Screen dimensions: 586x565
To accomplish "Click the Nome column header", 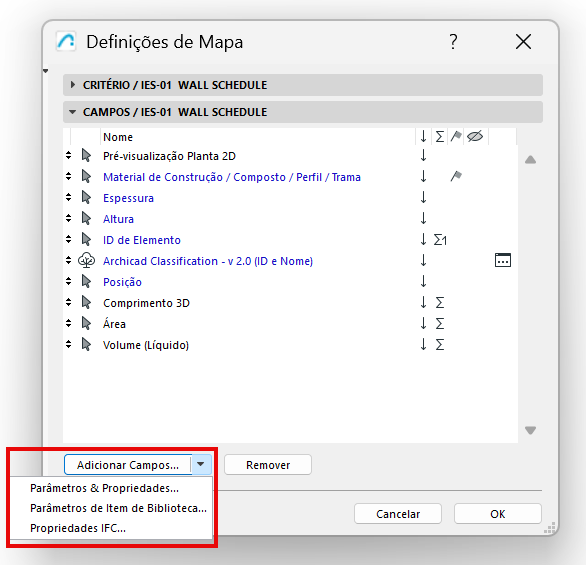I will tap(118, 137).
